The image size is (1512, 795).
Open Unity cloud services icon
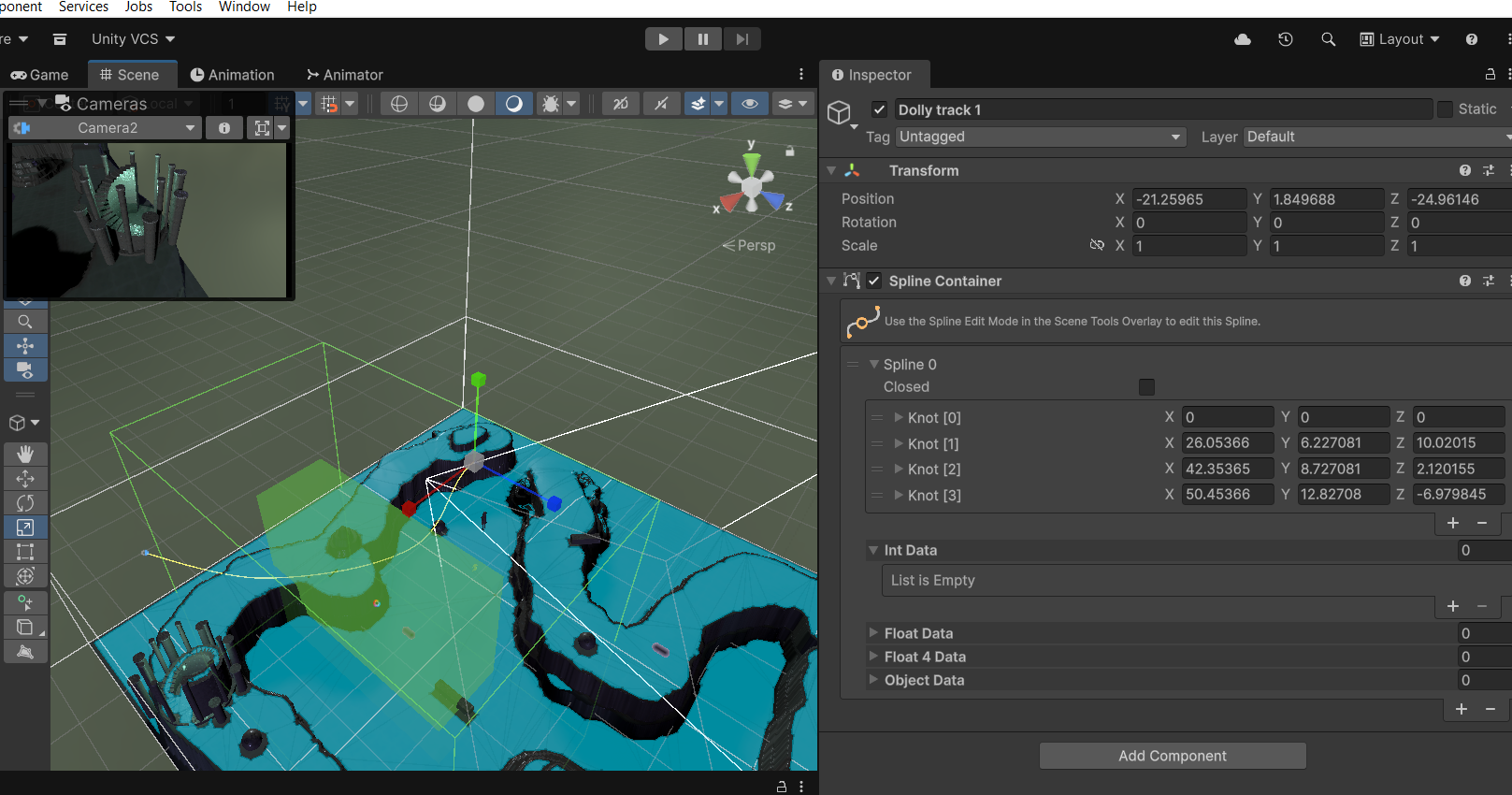tap(1243, 39)
